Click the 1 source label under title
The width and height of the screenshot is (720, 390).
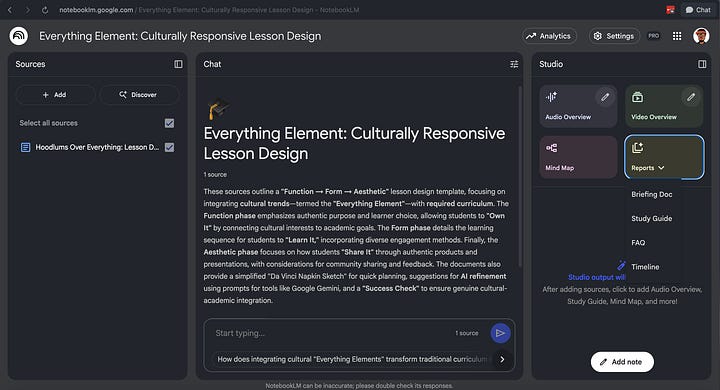[215, 175]
